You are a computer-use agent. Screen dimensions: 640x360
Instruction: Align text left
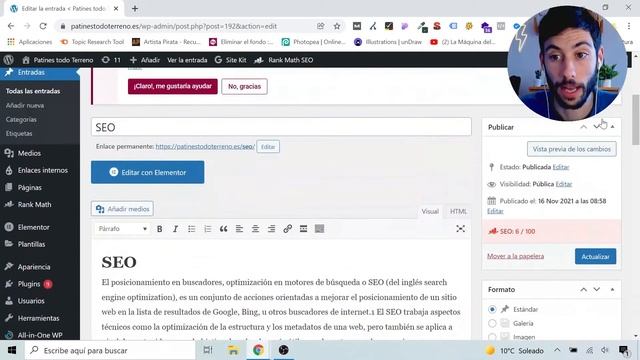pos(239,229)
